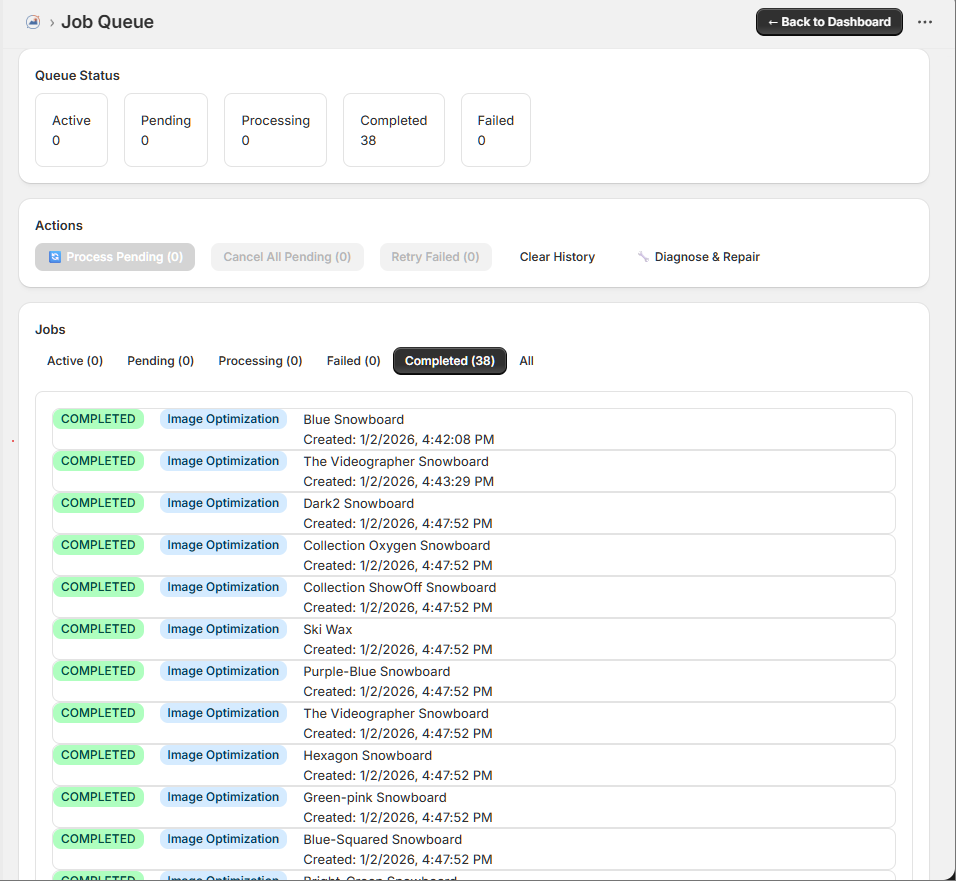The image size is (956, 881).
Task: View the All jobs tab
Action: click(x=526, y=361)
